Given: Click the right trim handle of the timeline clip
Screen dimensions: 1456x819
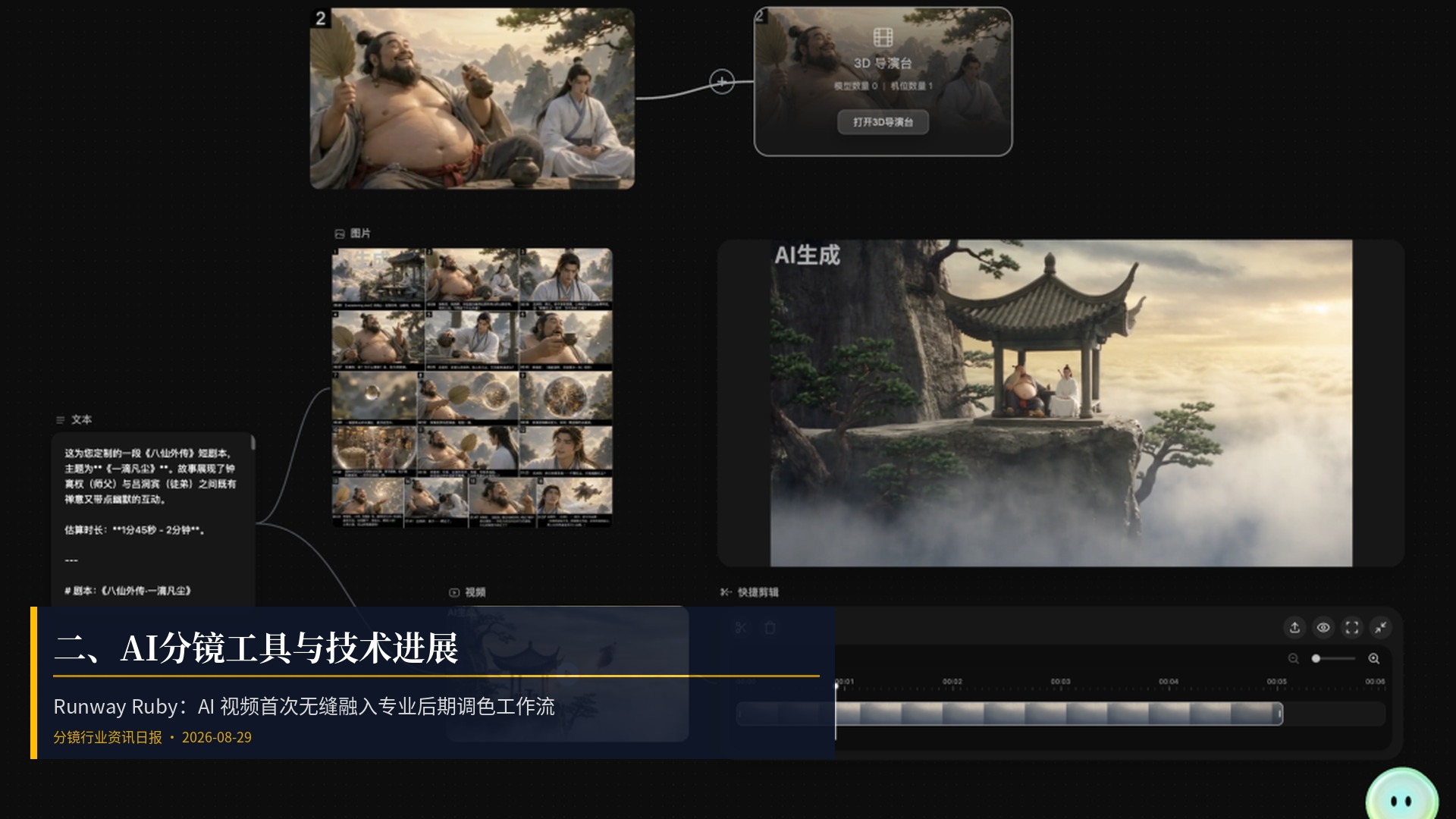Looking at the screenshot, I should [x=1279, y=714].
